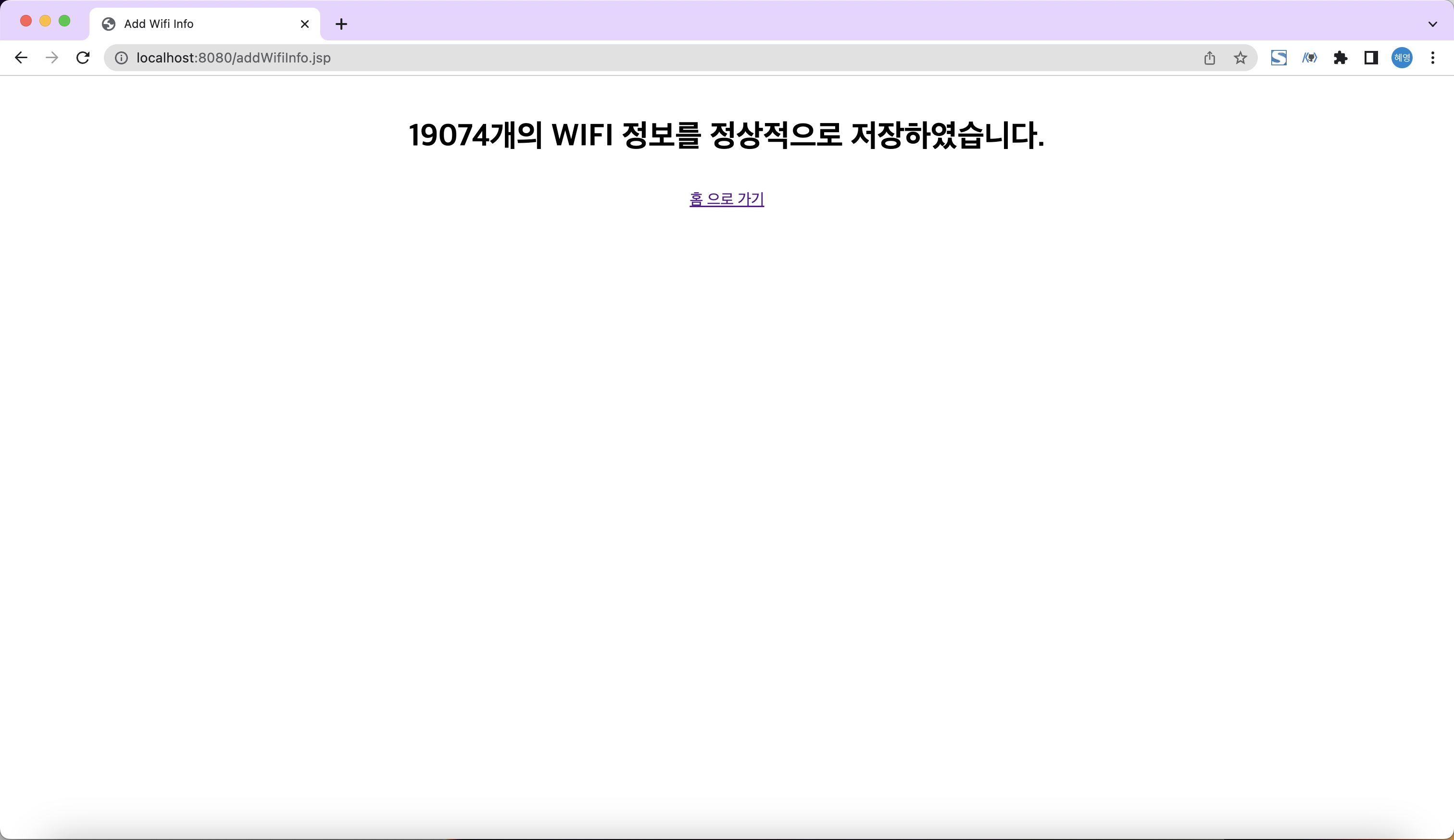This screenshot has width=1454, height=840.
Task: Enter fullscreen with the green traffic-light button
Action: (64, 20)
